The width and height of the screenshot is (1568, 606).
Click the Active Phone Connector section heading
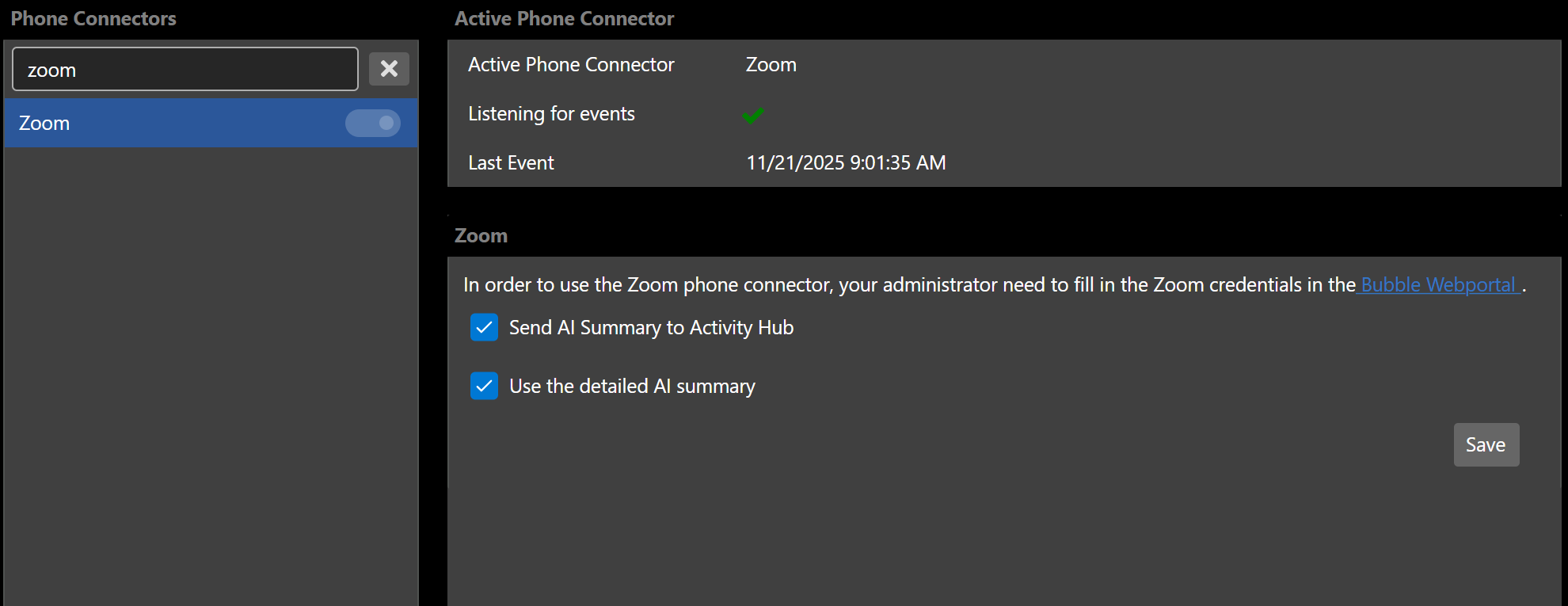coord(564,18)
